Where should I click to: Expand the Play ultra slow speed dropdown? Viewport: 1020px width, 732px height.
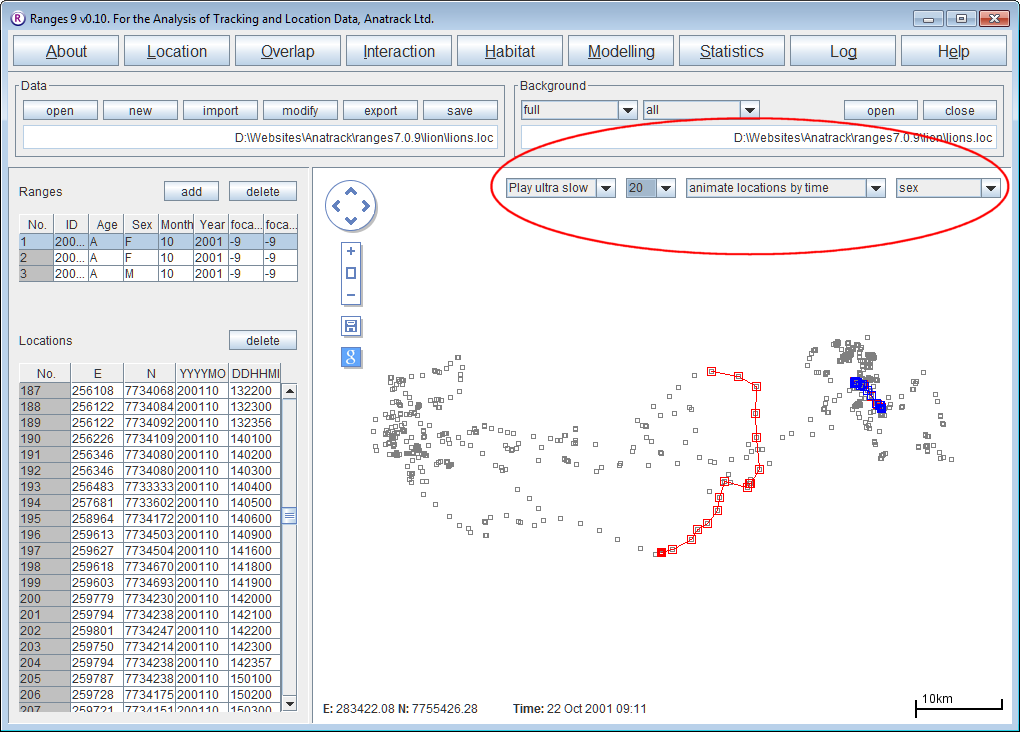point(605,188)
